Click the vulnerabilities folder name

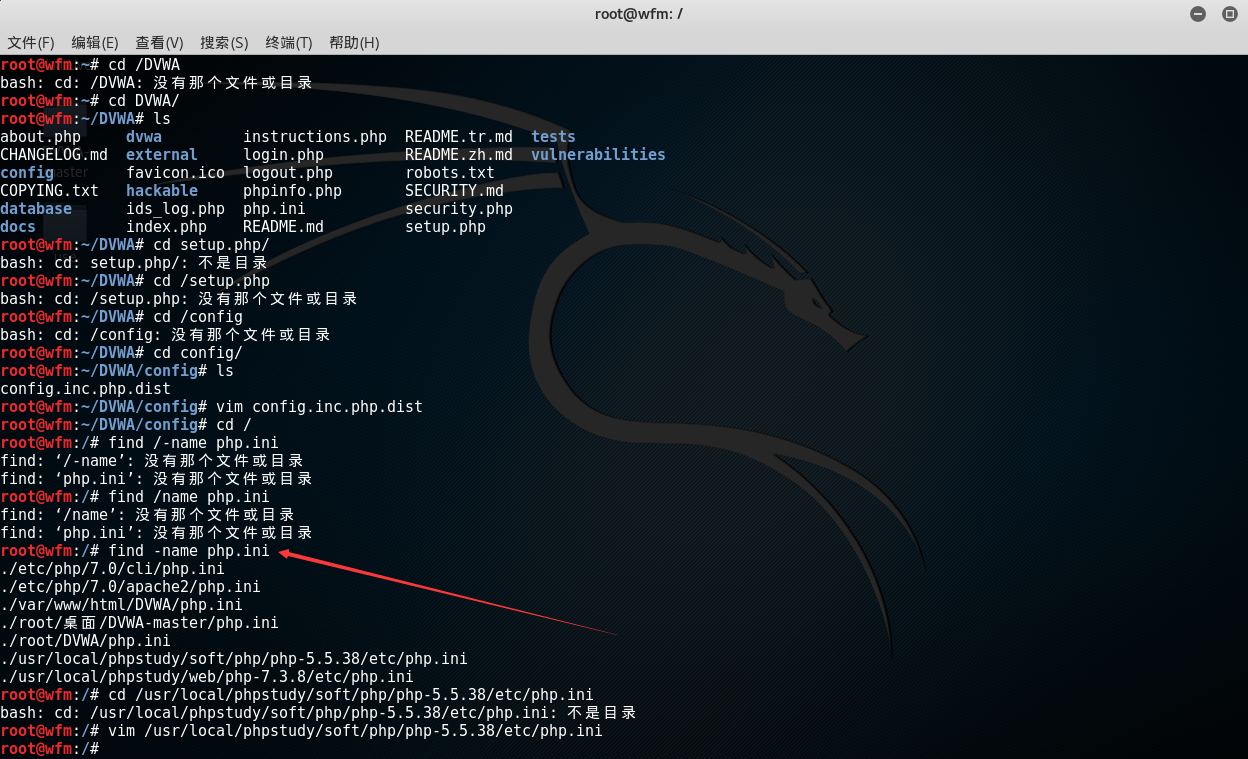(597, 154)
